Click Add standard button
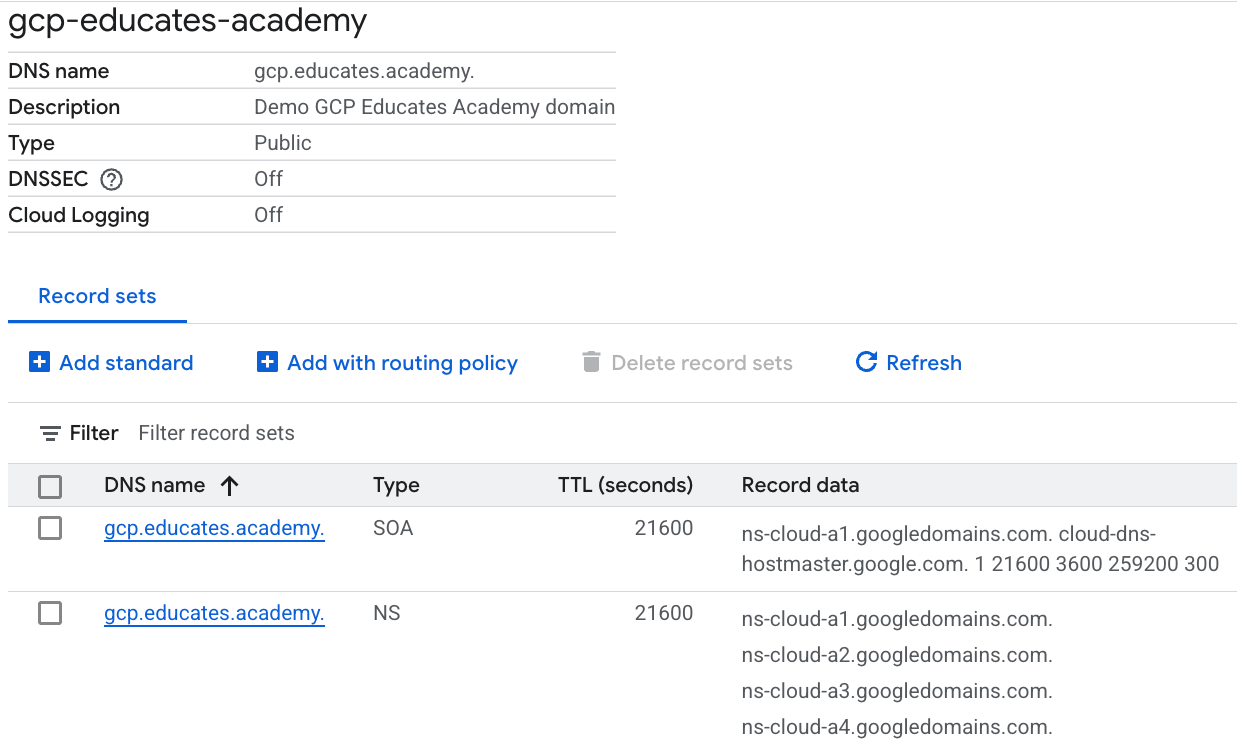The image size is (1237, 752). coord(111,362)
